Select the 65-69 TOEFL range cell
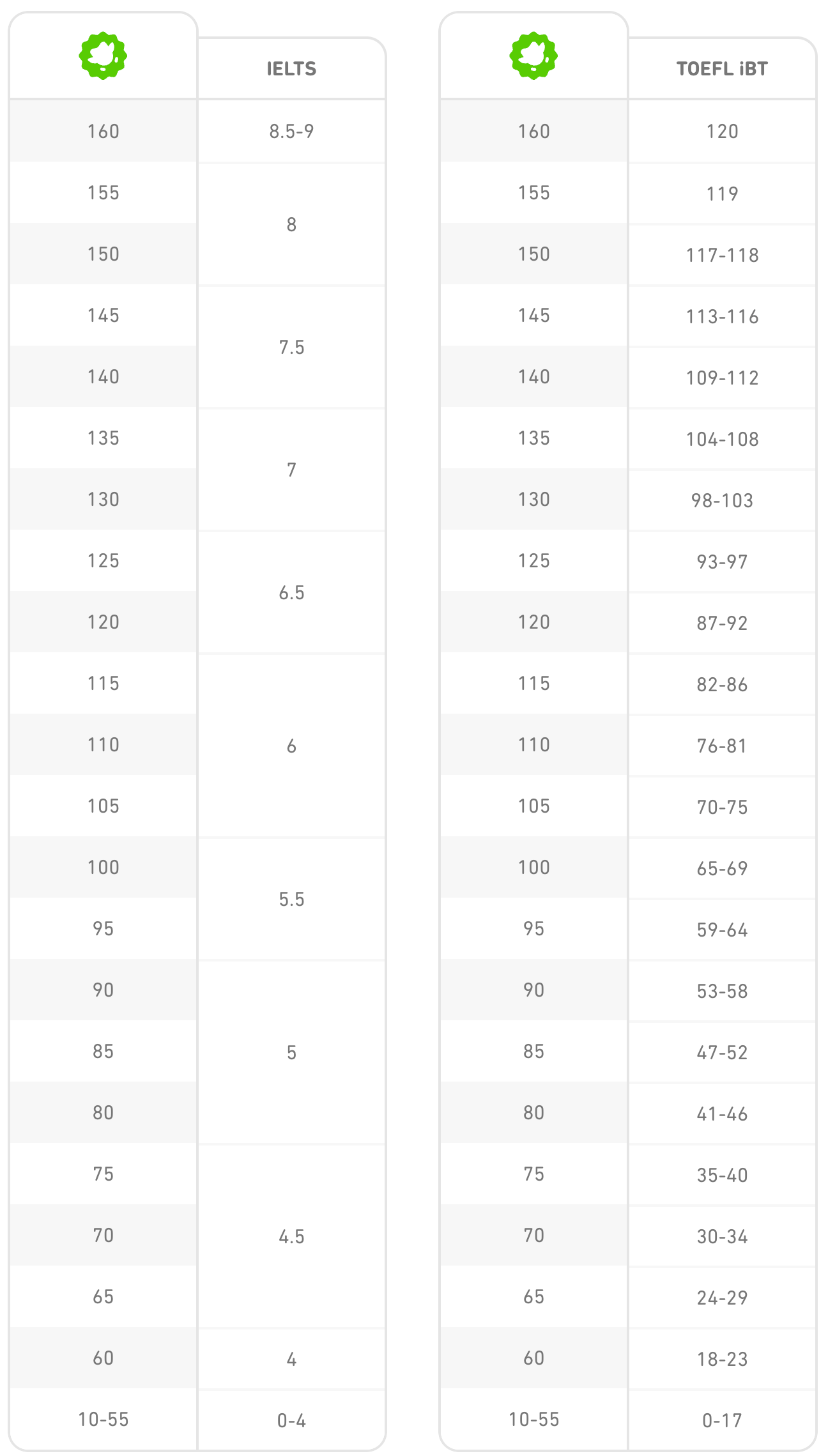Viewport: 828px width, 1456px height. 722,869
